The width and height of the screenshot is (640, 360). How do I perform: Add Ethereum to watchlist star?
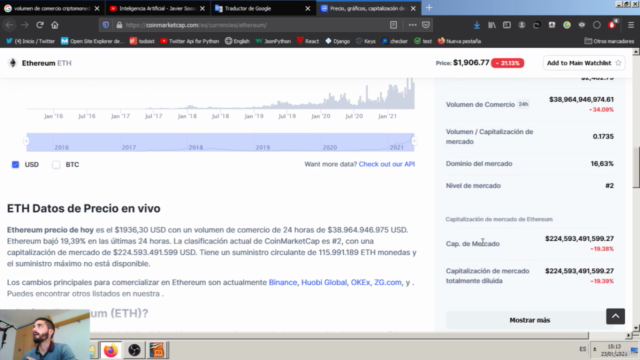[618, 63]
